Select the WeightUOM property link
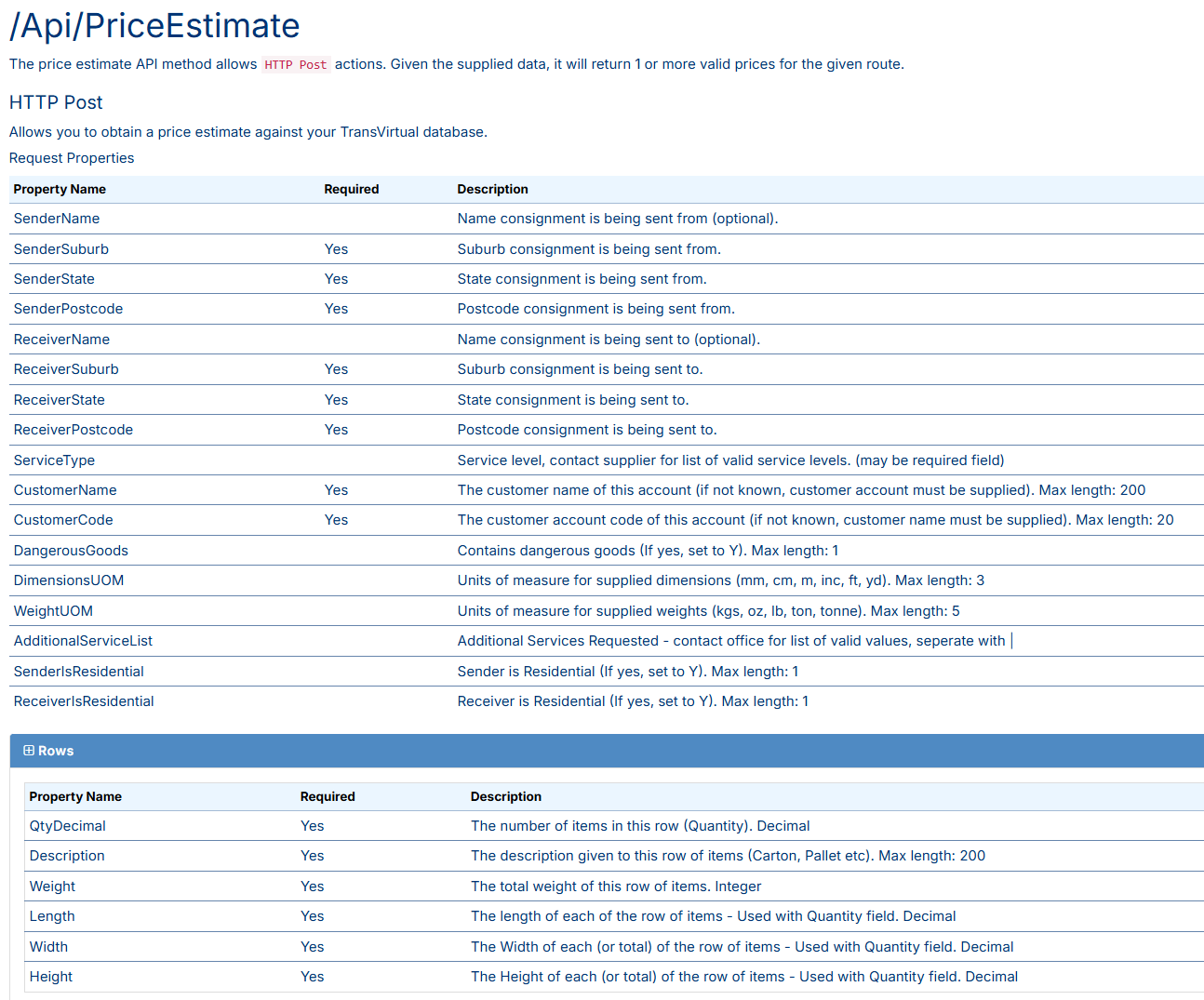This screenshot has width=1204, height=1000. click(53, 610)
